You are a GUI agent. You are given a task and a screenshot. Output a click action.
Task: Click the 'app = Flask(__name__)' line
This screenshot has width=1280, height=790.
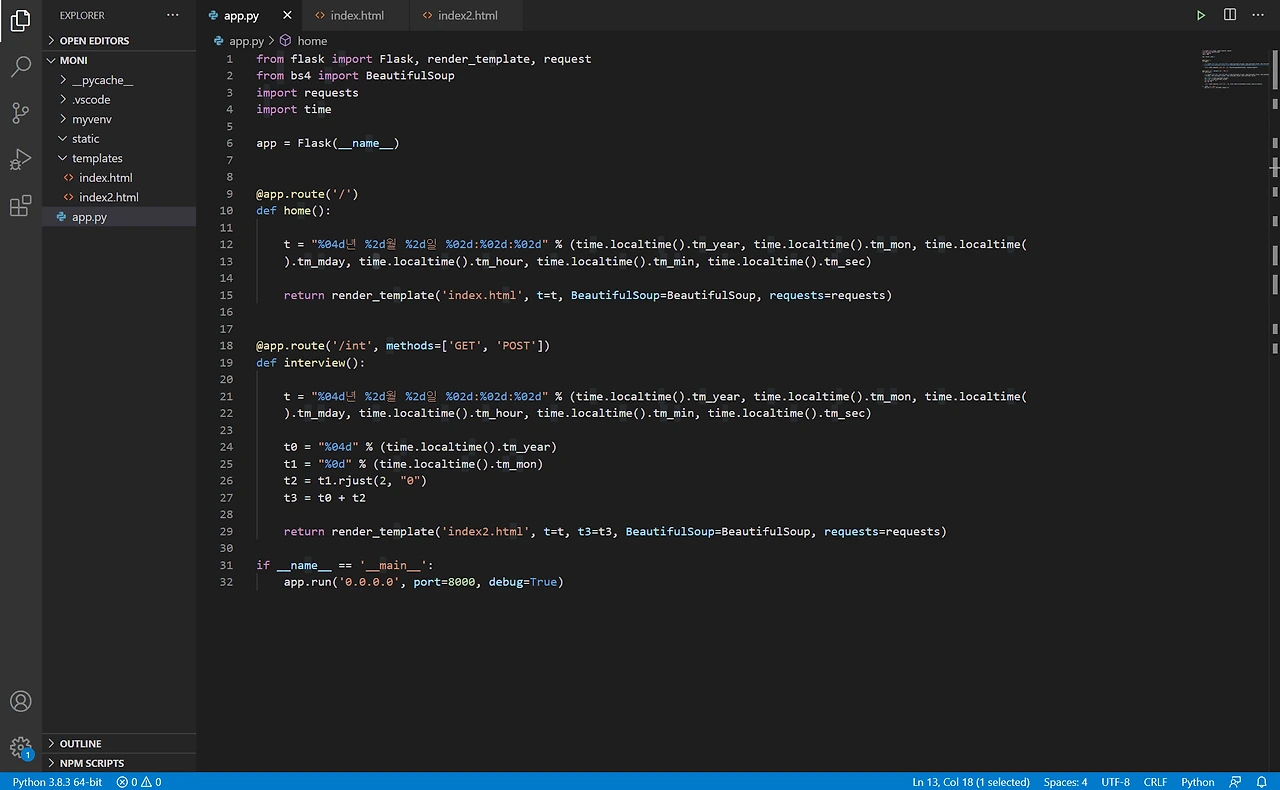[328, 143]
